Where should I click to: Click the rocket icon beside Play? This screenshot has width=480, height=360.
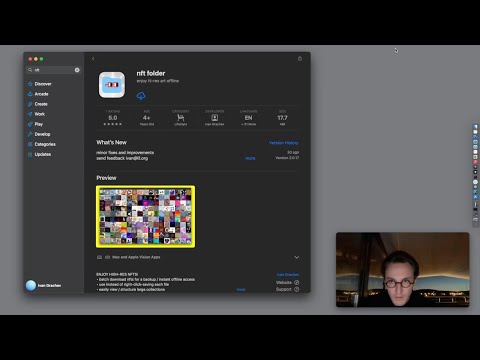(x=30, y=124)
